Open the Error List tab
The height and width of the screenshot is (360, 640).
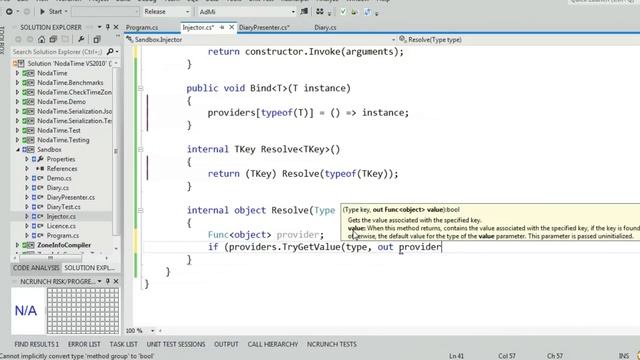point(84,344)
